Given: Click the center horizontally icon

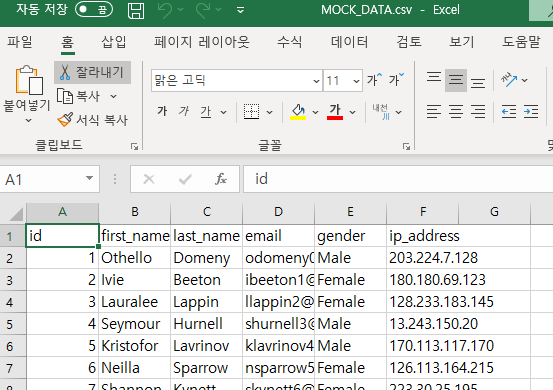Looking at the screenshot, I should (x=456, y=112).
